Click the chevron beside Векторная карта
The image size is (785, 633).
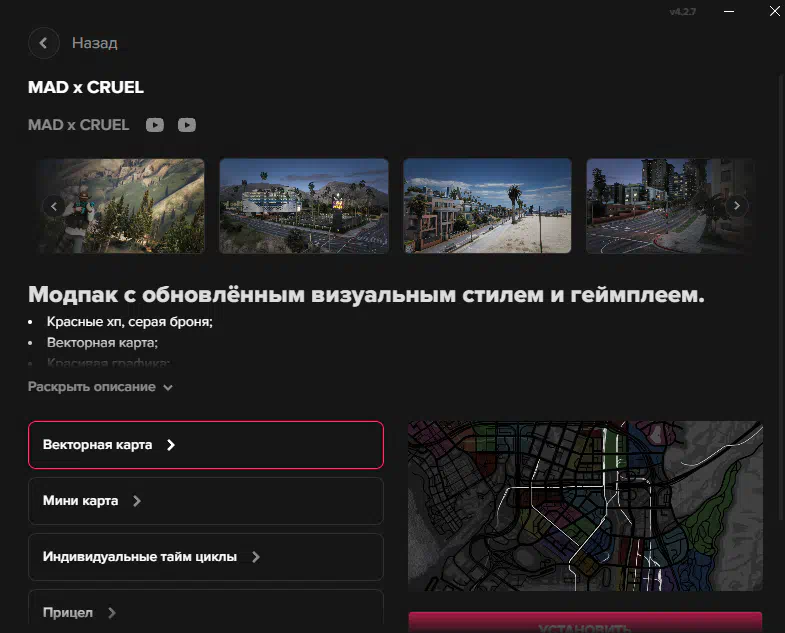(171, 445)
